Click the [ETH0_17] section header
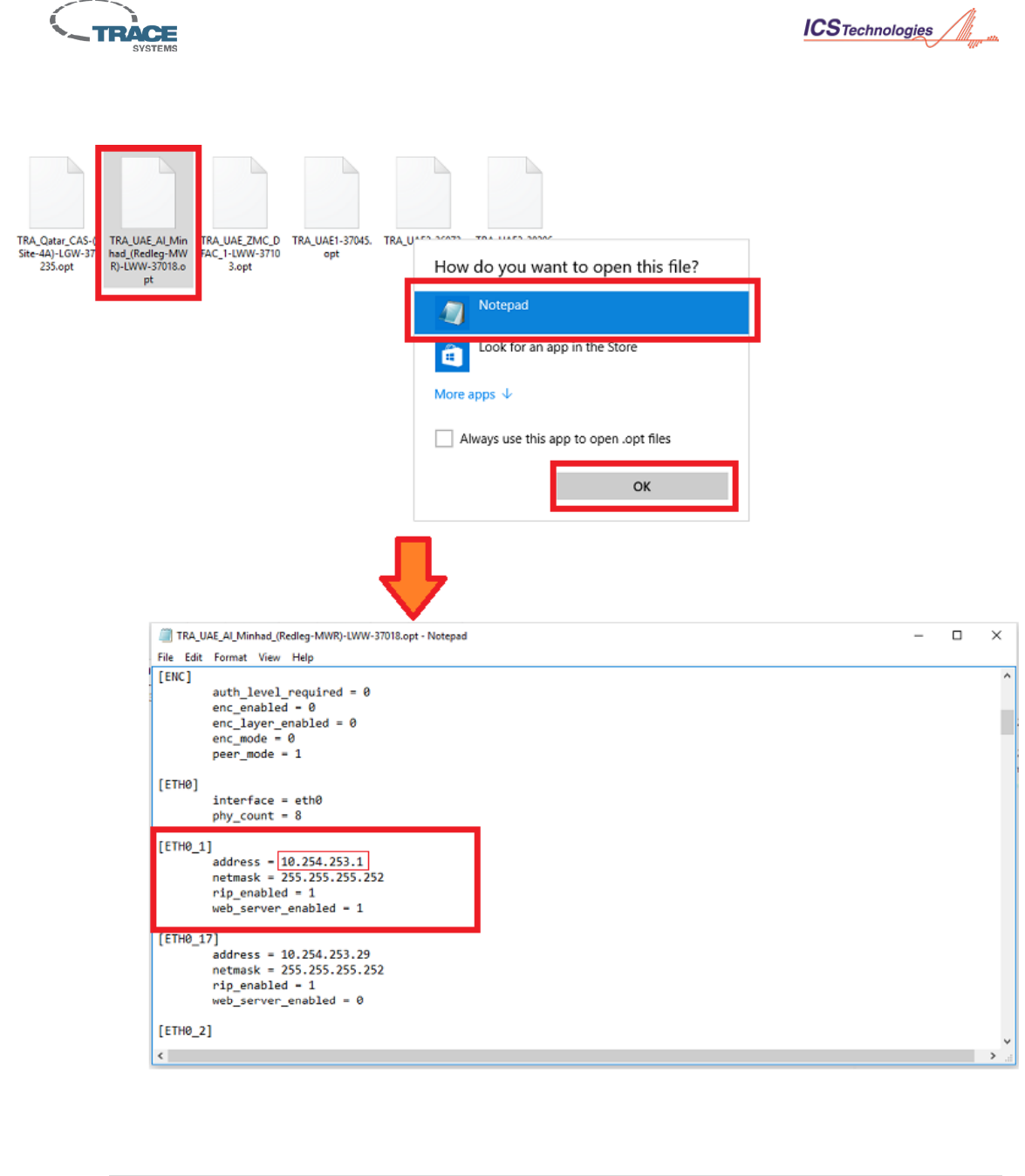 tap(188, 939)
